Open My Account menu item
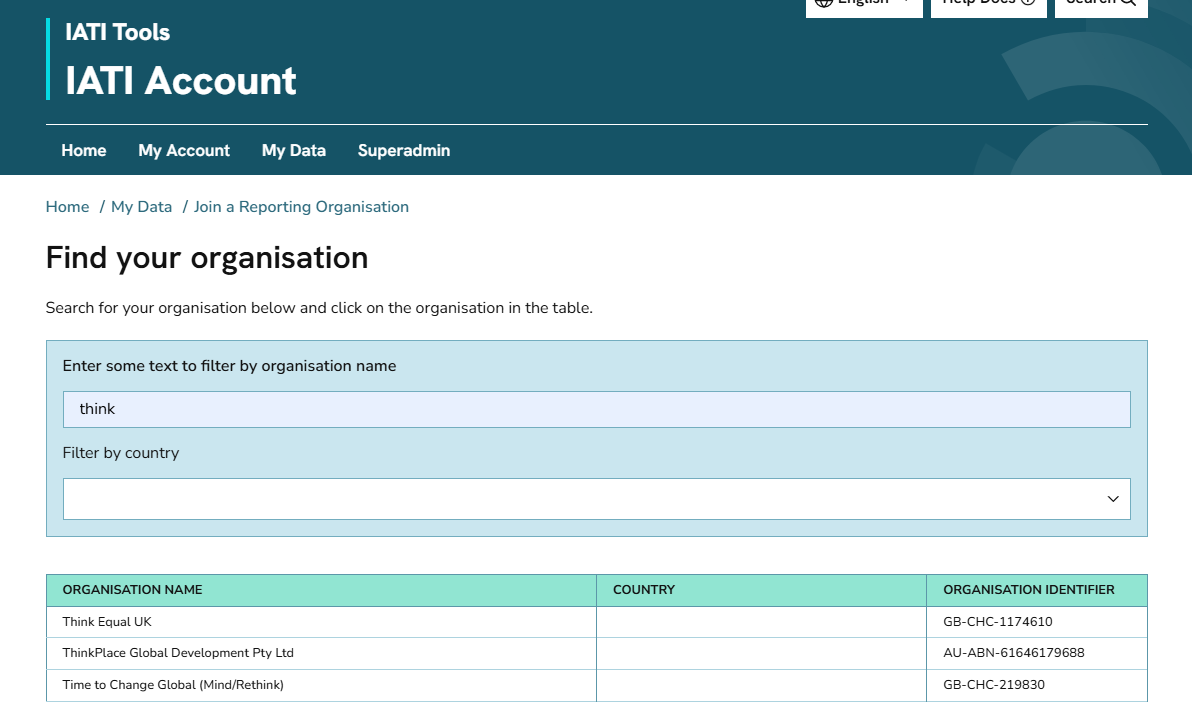1192x715 pixels. (x=184, y=150)
